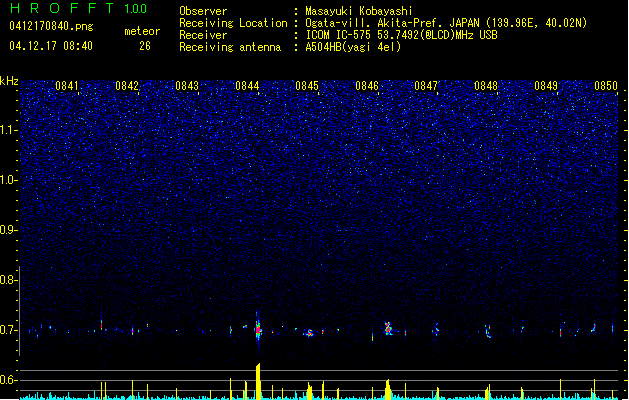Click the "meteor" count label
Image resolution: width=629 pixels, height=400 pixels.
(x=142, y=31)
